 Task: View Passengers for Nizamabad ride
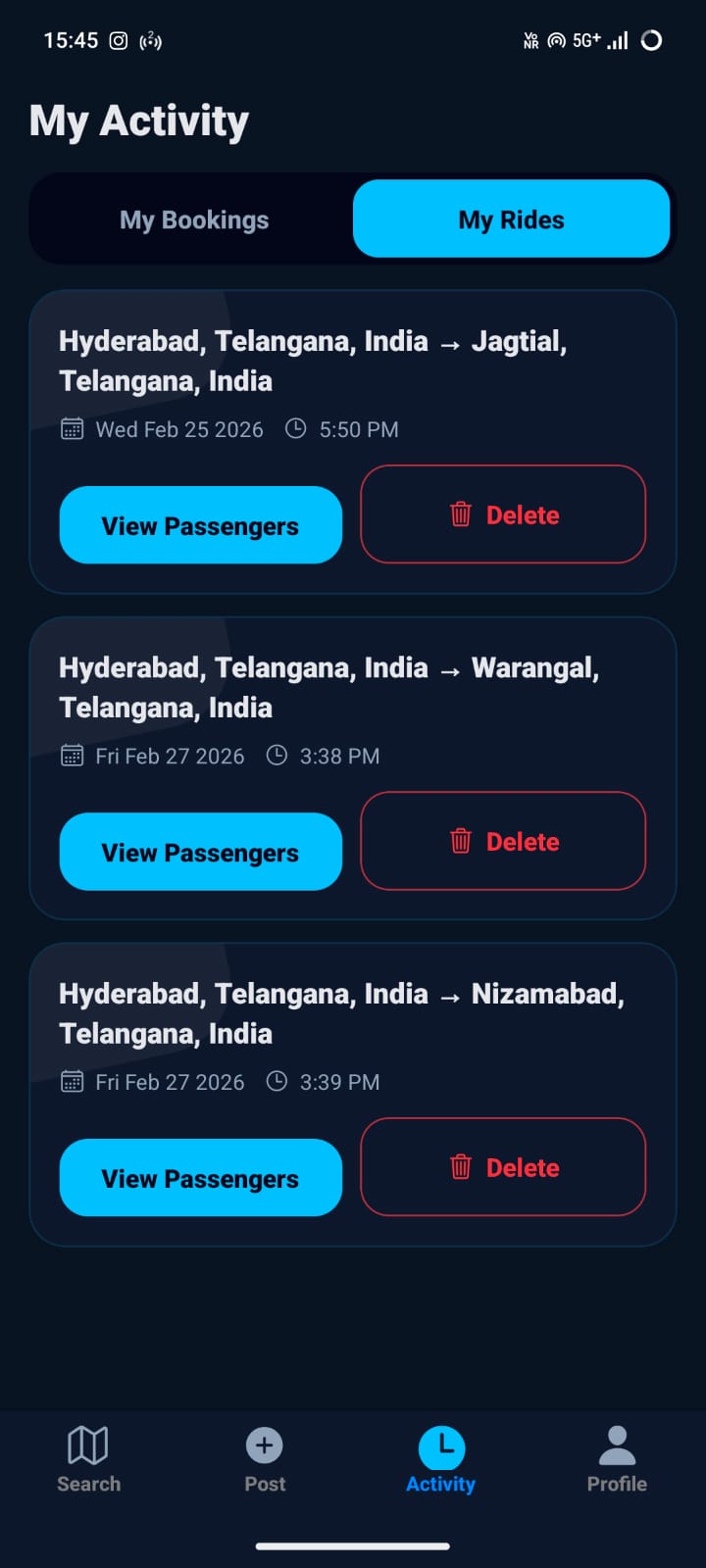coord(200,1178)
